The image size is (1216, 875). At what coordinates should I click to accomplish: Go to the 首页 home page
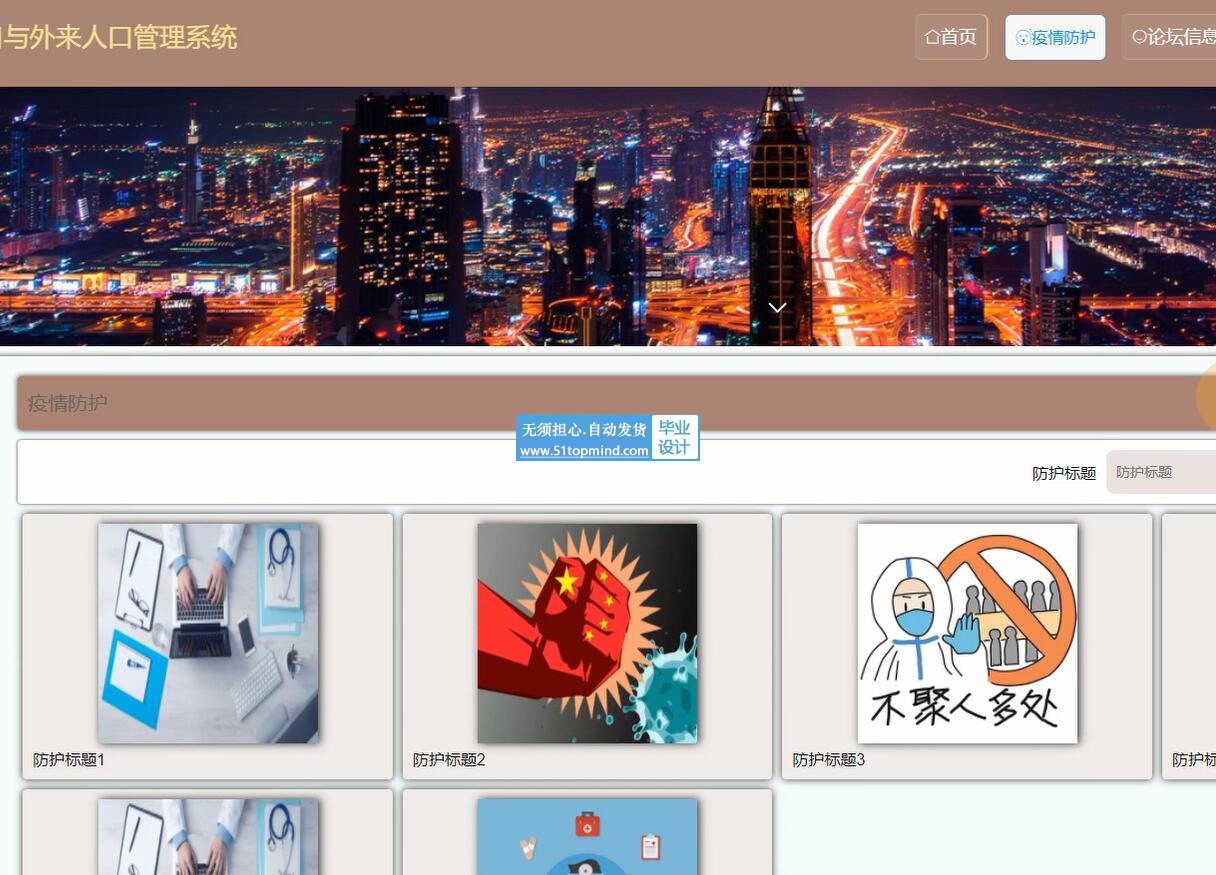(951, 37)
